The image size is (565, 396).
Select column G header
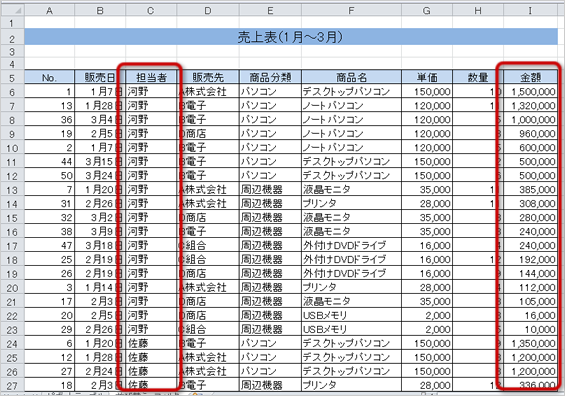[x=427, y=10]
